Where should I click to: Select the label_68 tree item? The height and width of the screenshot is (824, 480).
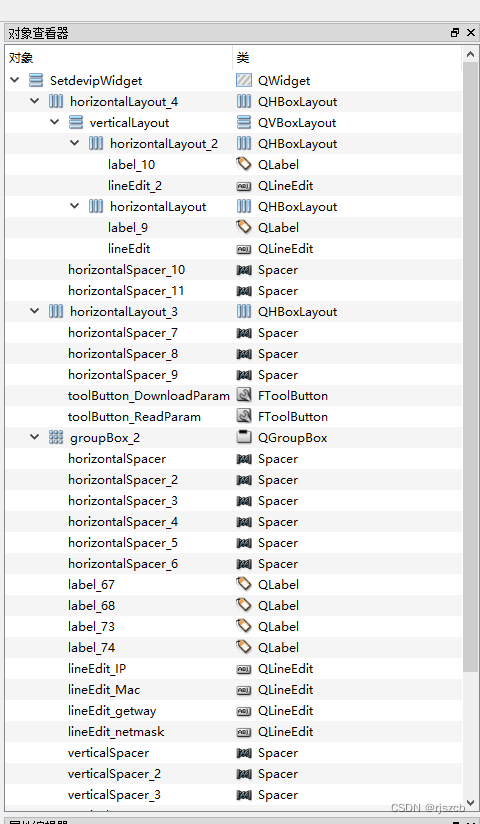pos(91,606)
